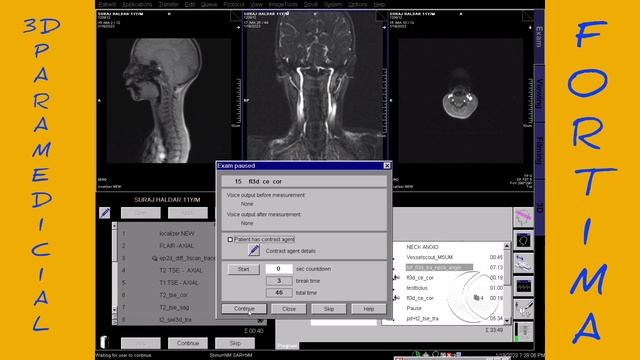Viewport: 640px width, 360px height.
Task: Click the corner marker icon of coronal image segment
Action: pos(381,16)
